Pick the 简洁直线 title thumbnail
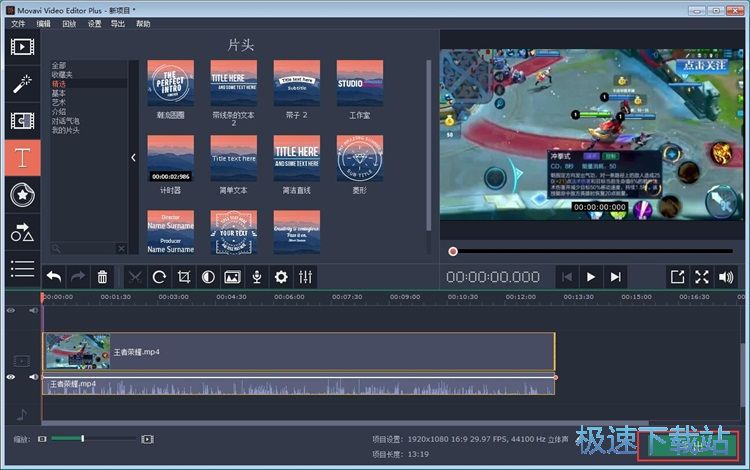This screenshot has width=750, height=470. [297, 158]
